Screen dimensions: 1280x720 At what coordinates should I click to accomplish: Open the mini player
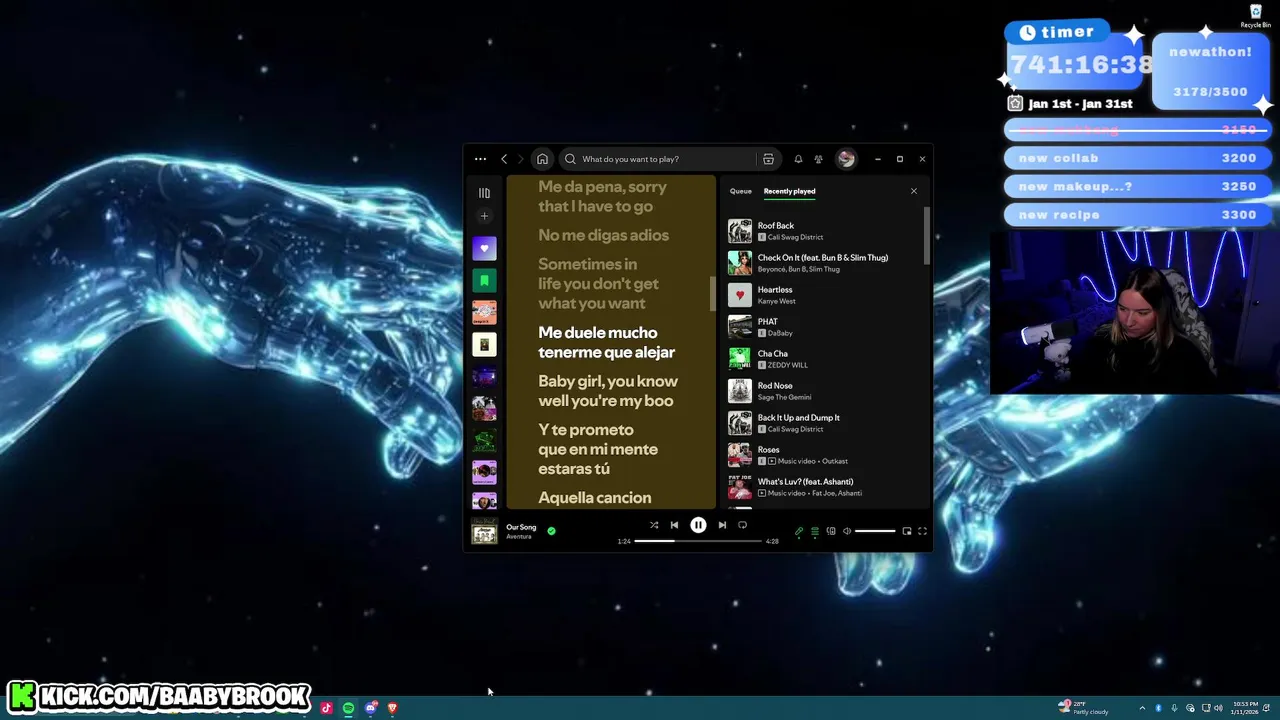click(907, 531)
